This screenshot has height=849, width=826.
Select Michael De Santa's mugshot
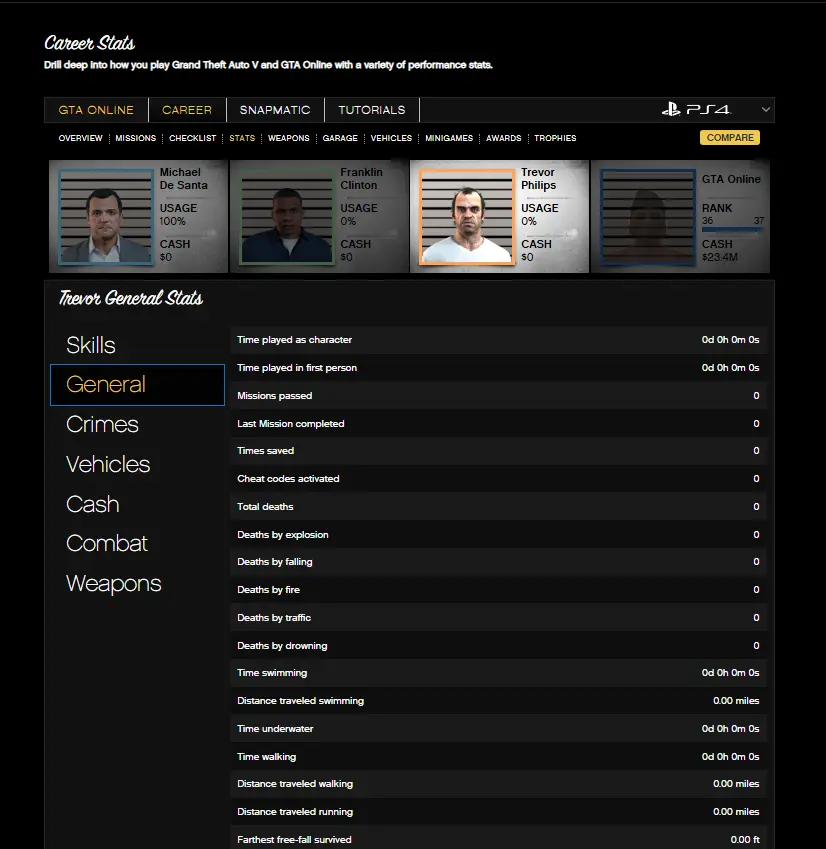click(104, 217)
